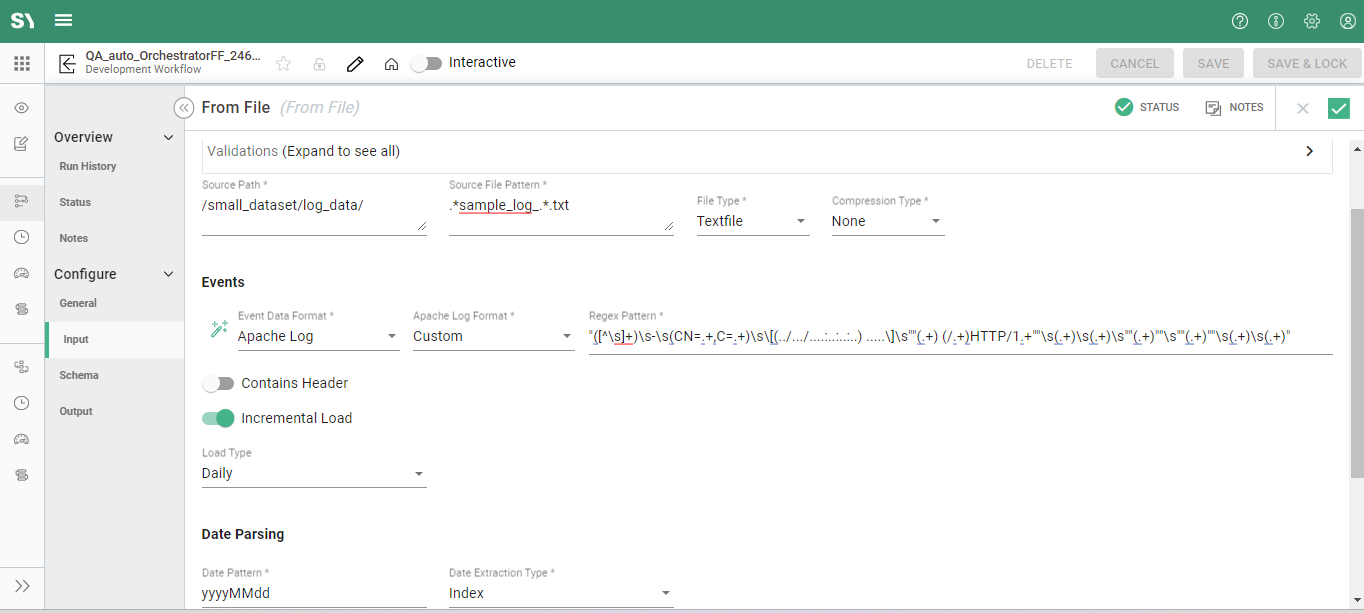Open the Load Type dropdown
Screen dimensions: 1364x613
click(x=314, y=474)
